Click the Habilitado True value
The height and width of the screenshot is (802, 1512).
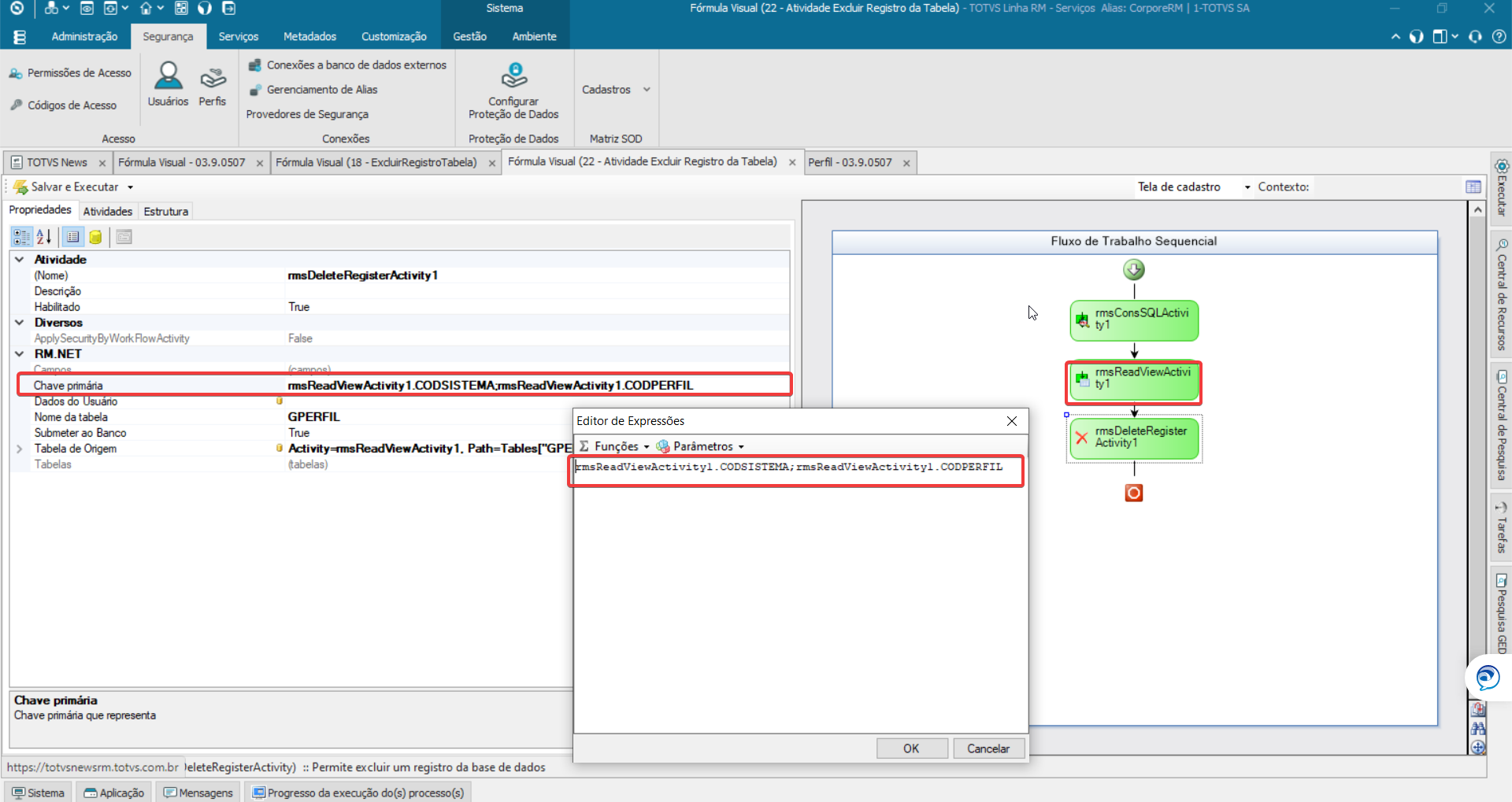[x=299, y=307]
